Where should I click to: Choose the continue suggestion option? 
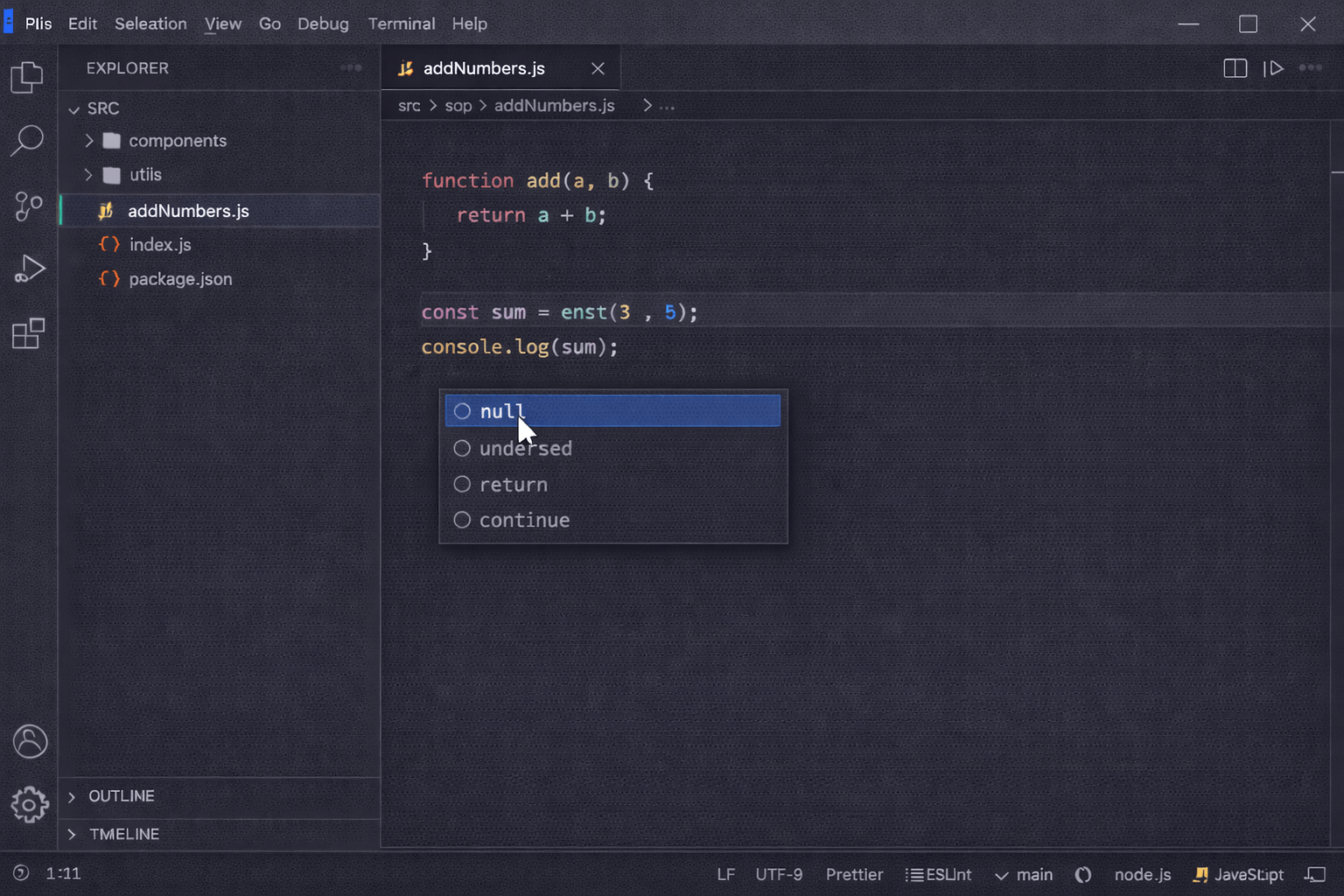click(x=524, y=519)
